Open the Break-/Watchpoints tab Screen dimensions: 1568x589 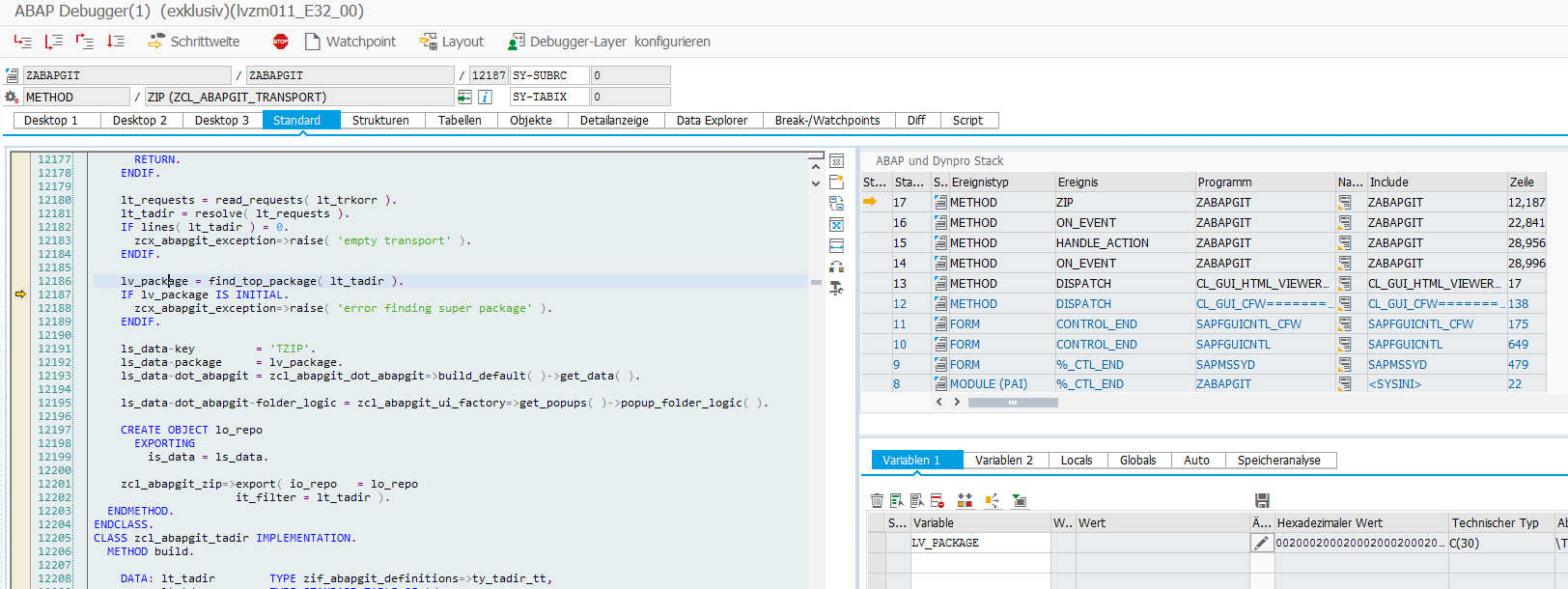(x=827, y=121)
